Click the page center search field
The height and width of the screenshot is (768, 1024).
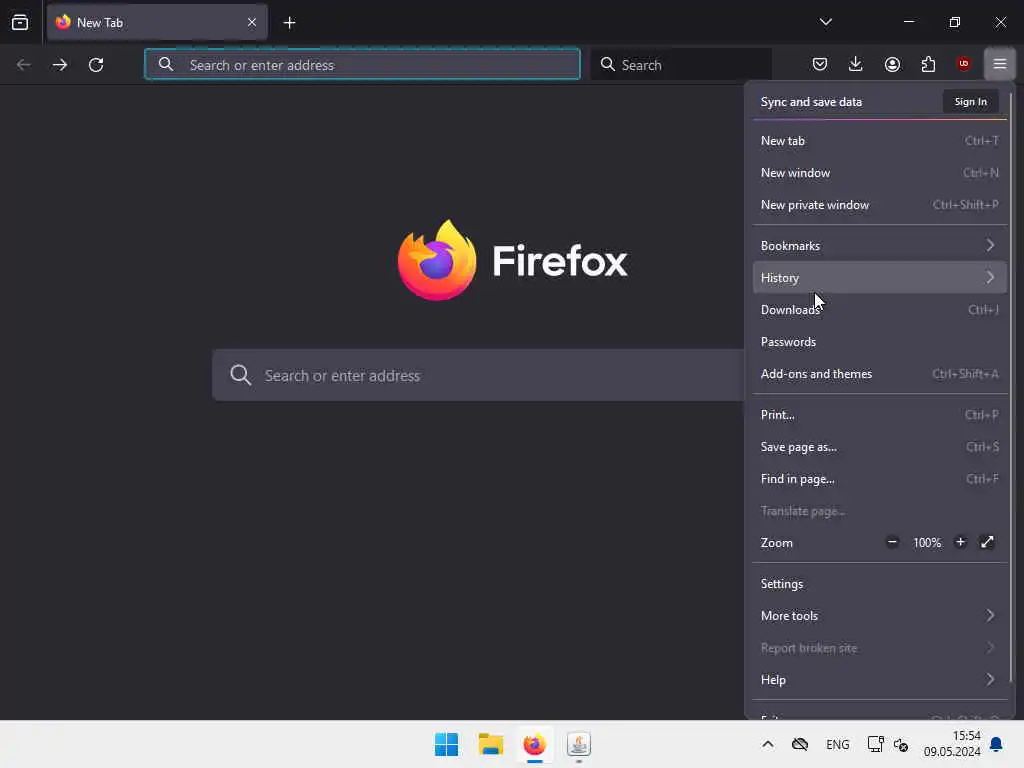tap(479, 375)
